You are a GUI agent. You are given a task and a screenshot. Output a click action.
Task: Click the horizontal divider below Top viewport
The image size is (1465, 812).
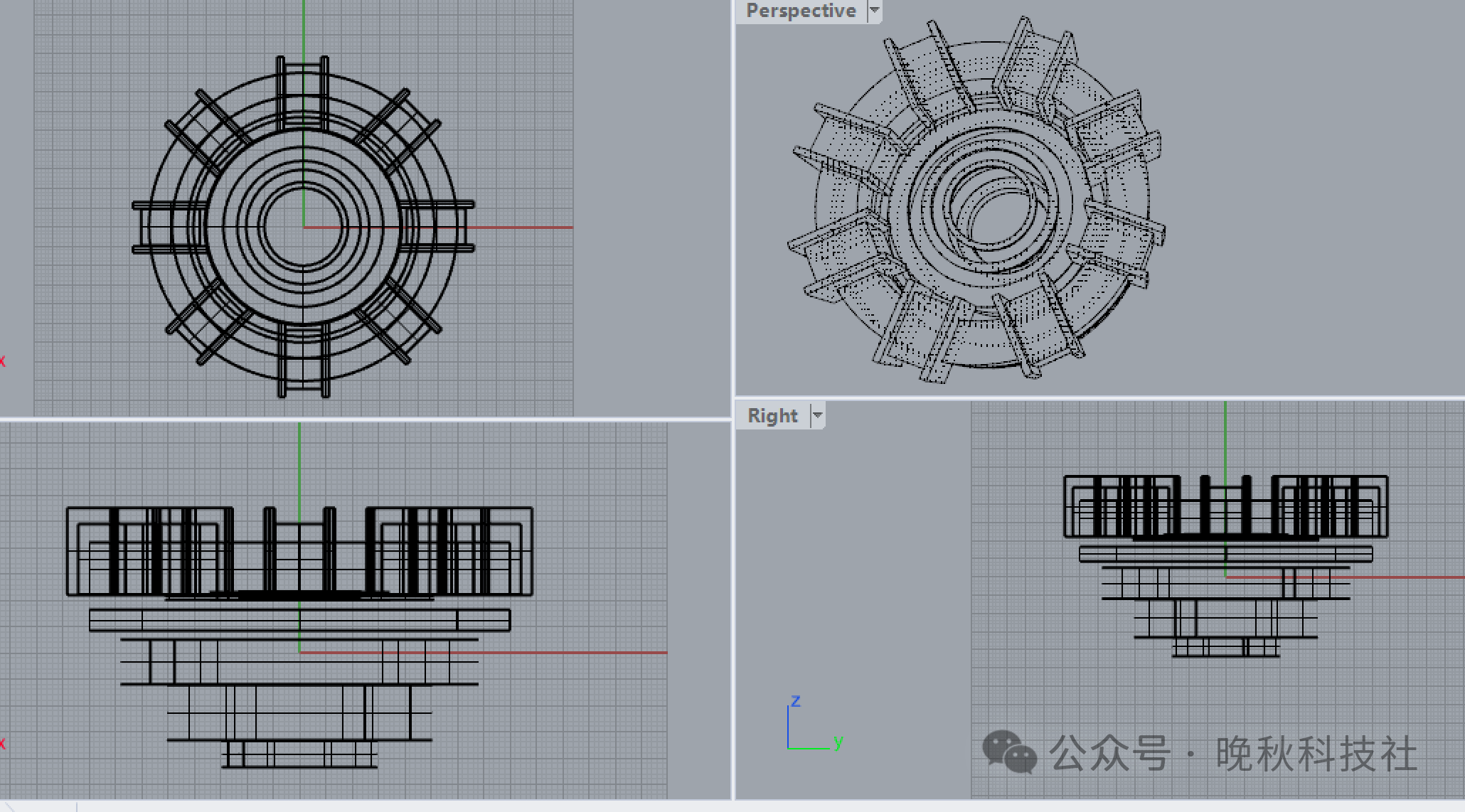pos(356,420)
